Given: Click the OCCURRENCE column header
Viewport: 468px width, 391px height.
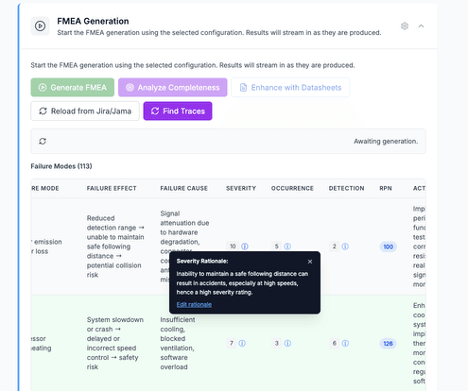Looking at the screenshot, I should [x=292, y=188].
